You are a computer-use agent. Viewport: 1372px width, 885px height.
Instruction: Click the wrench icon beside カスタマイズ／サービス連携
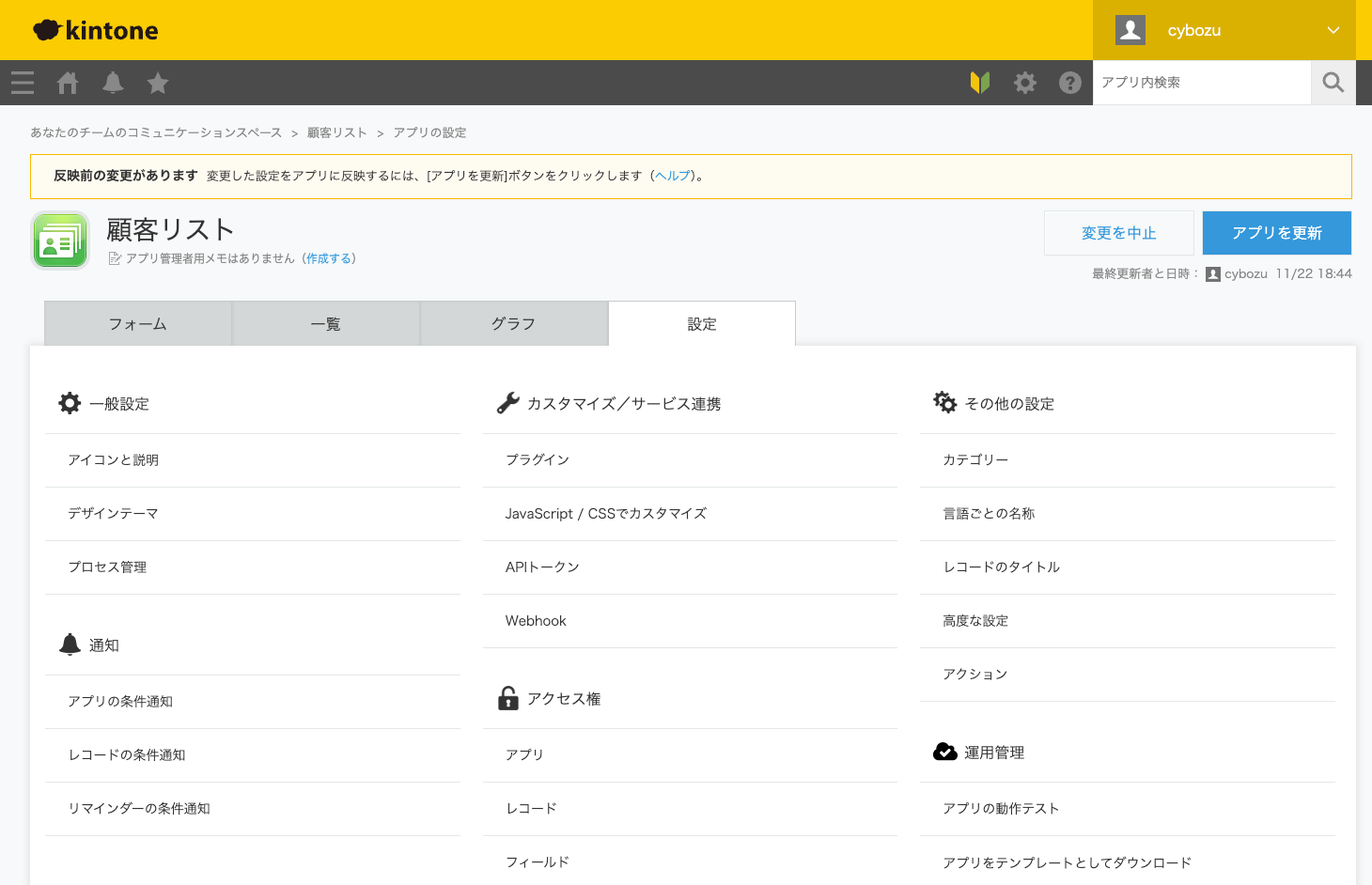(507, 403)
